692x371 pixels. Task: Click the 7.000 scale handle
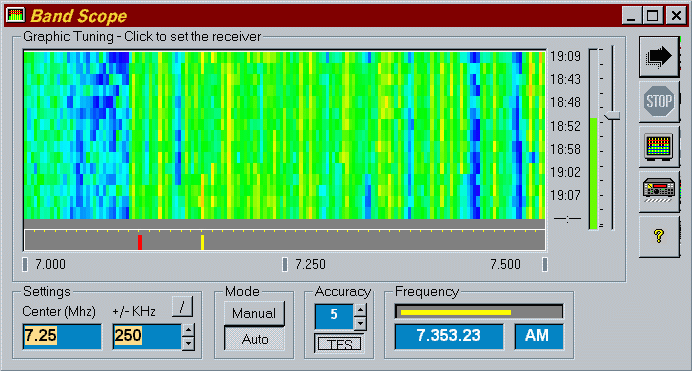click(x=25, y=264)
